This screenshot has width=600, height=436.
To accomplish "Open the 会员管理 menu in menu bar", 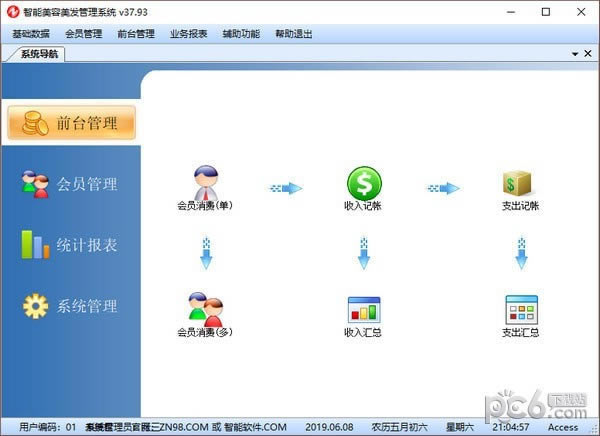I will coord(83,34).
